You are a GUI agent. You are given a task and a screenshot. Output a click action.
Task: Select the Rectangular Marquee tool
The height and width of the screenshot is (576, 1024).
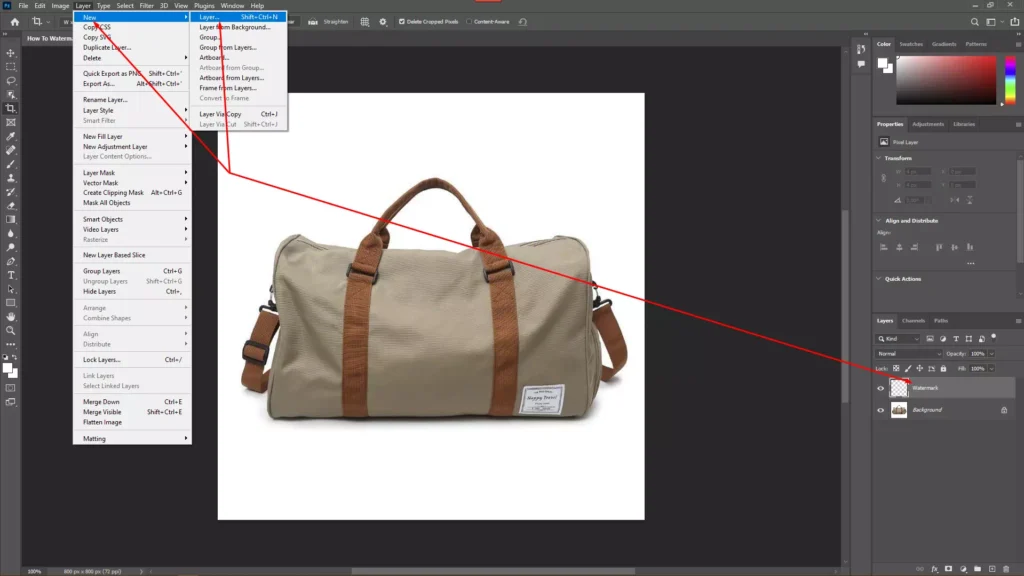coord(10,67)
